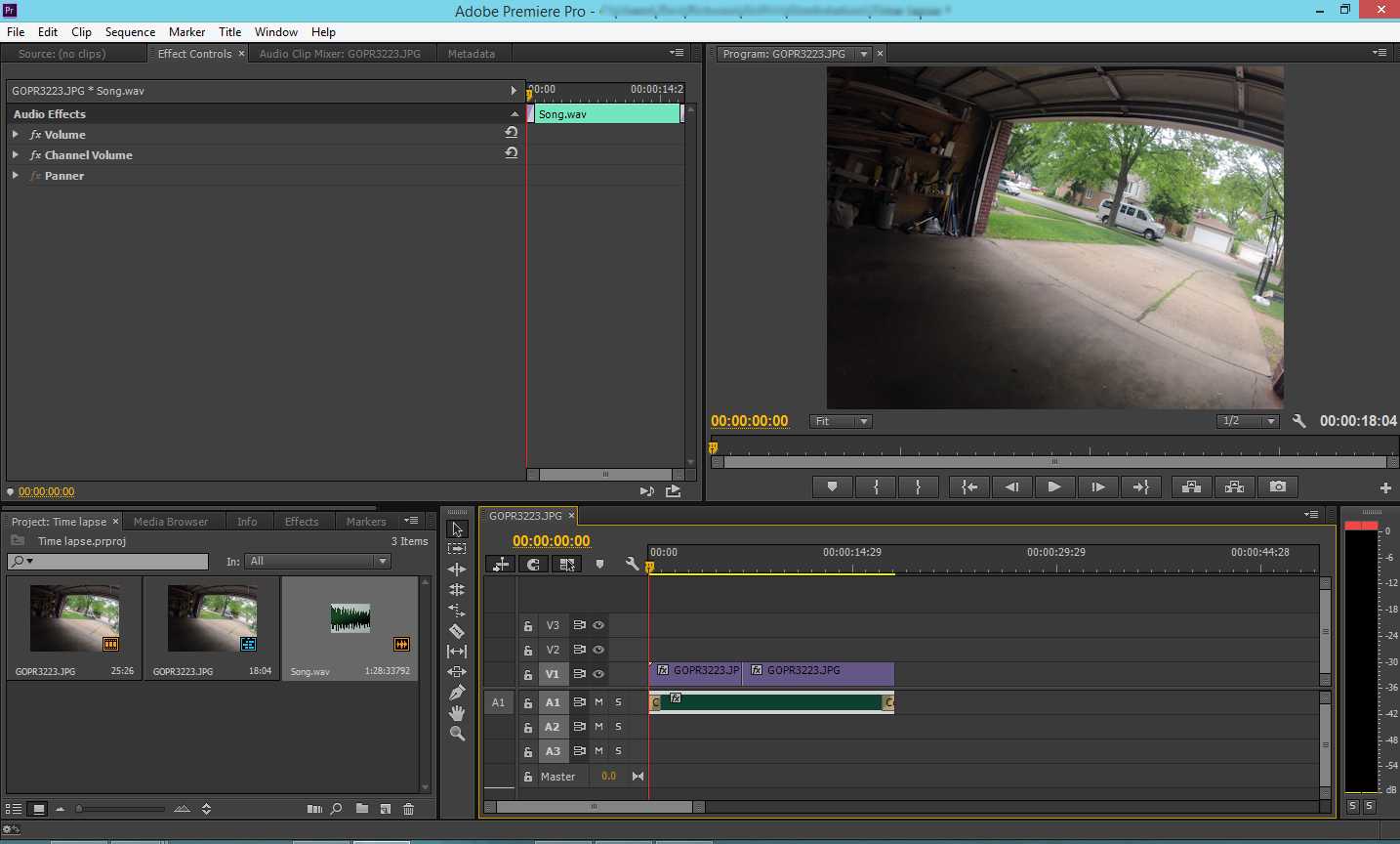The width and height of the screenshot is (1400, 844).
Task: Go to Out point
Action: (1141, 486)
